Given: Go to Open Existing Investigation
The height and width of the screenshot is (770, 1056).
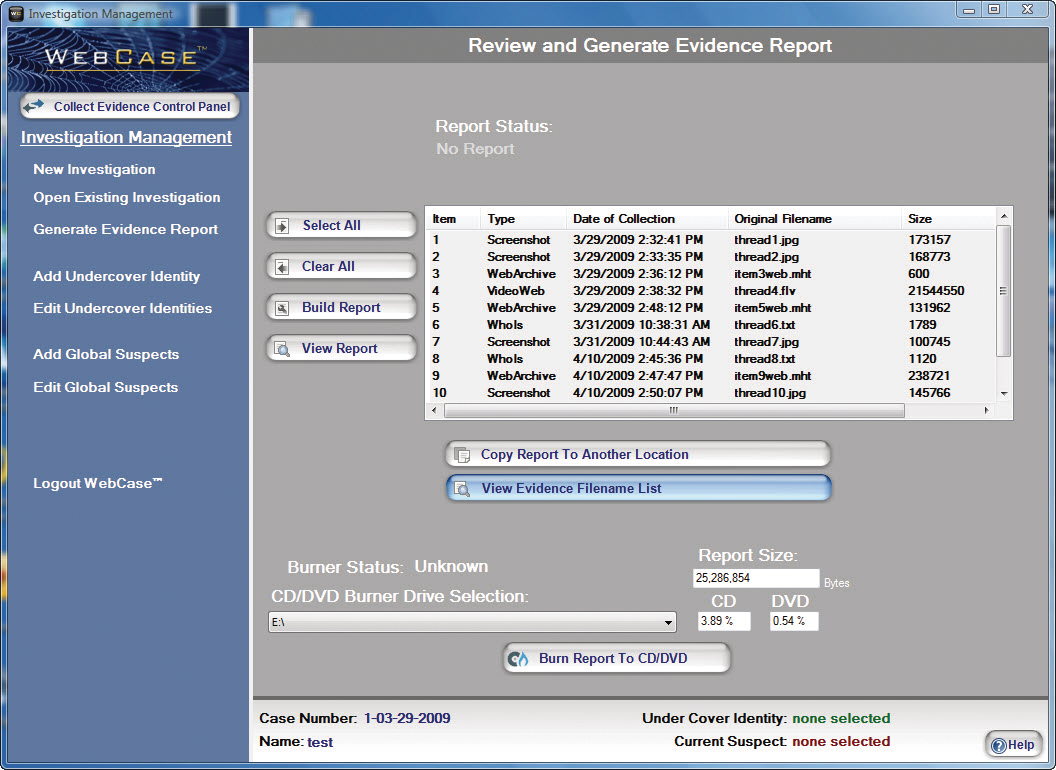Looking at the screenshot, I should point(126,198).
